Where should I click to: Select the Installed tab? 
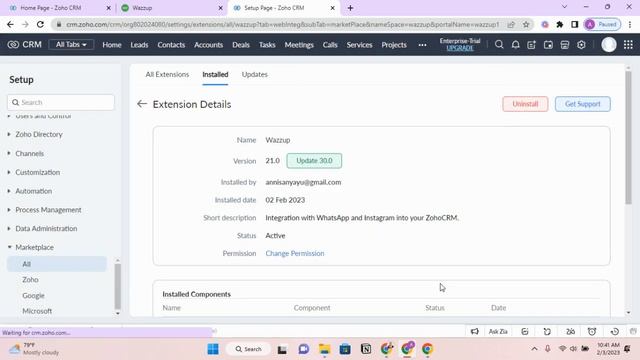coord(215,74)
